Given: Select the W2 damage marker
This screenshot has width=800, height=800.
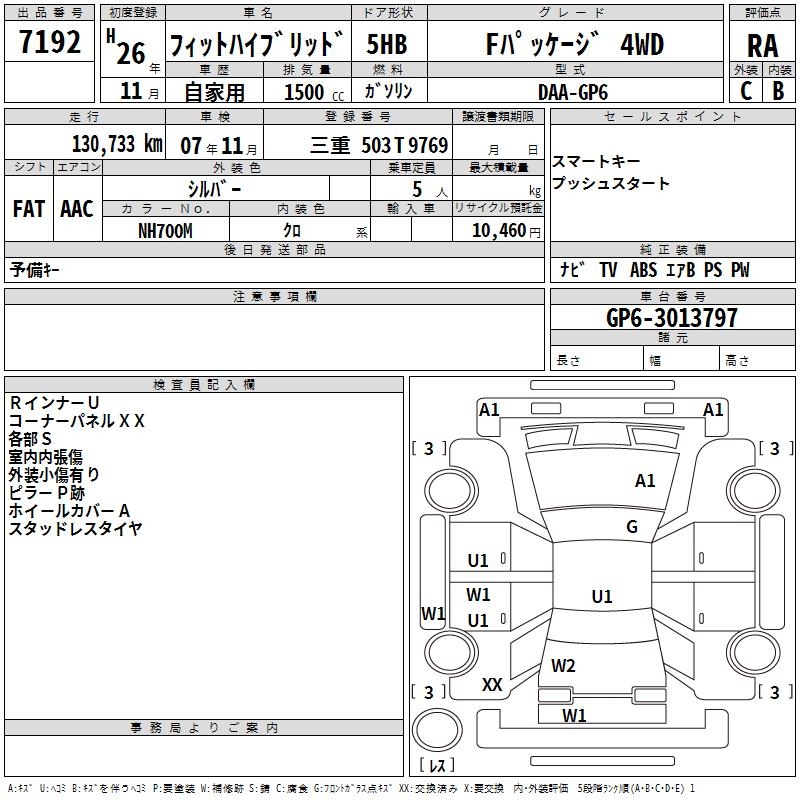Looking at the screenshot, I should pyautogui.click(x=563, y=665).
